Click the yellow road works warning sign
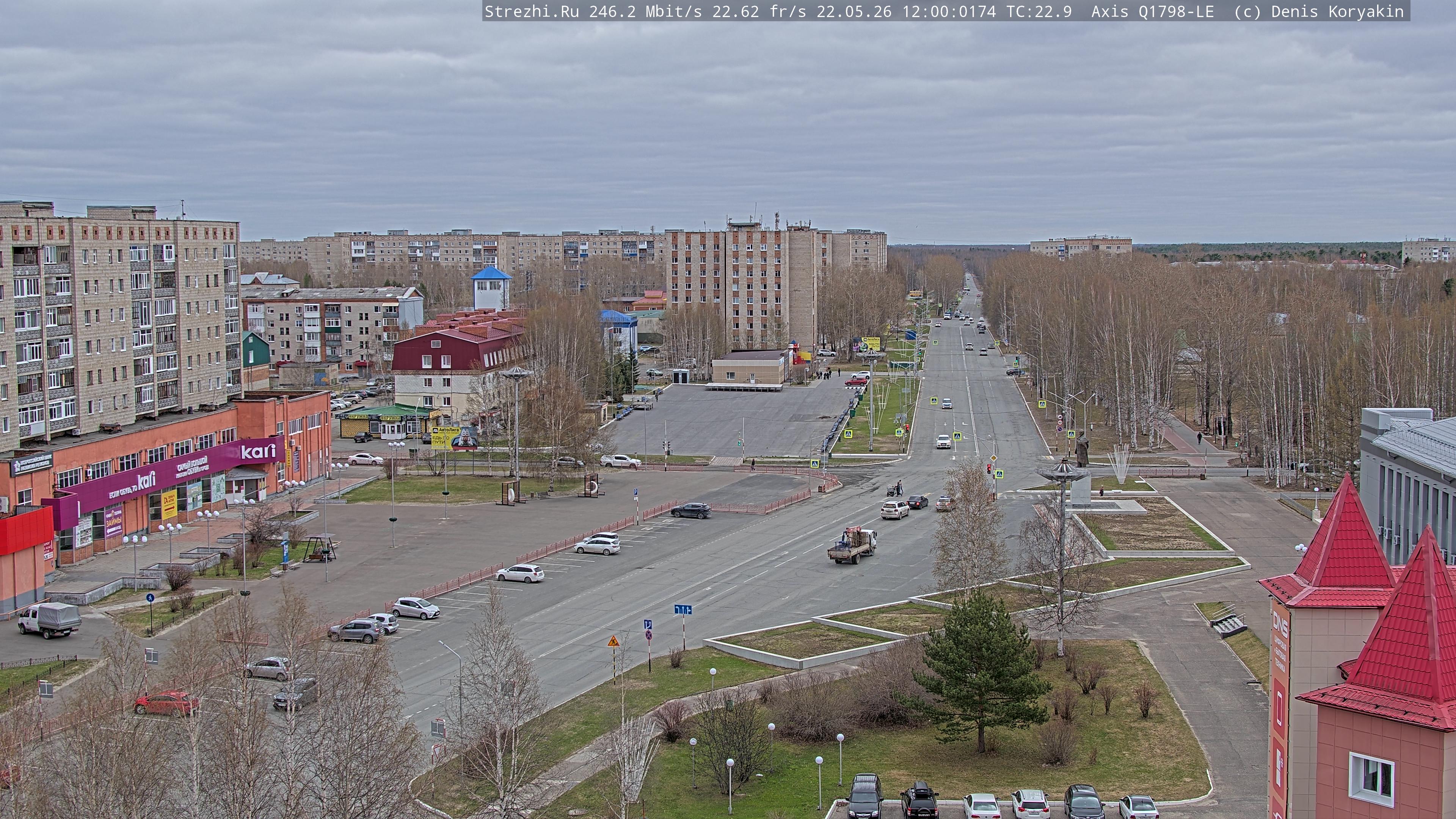 (x=613, y=642)
